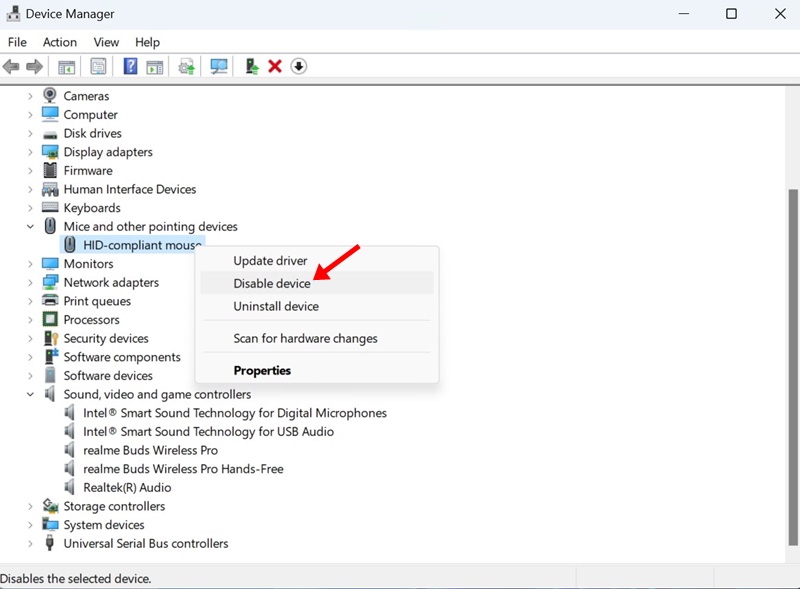The image size is (800, 589).
Task: Open the Action menu
Action: pos(59,42)
